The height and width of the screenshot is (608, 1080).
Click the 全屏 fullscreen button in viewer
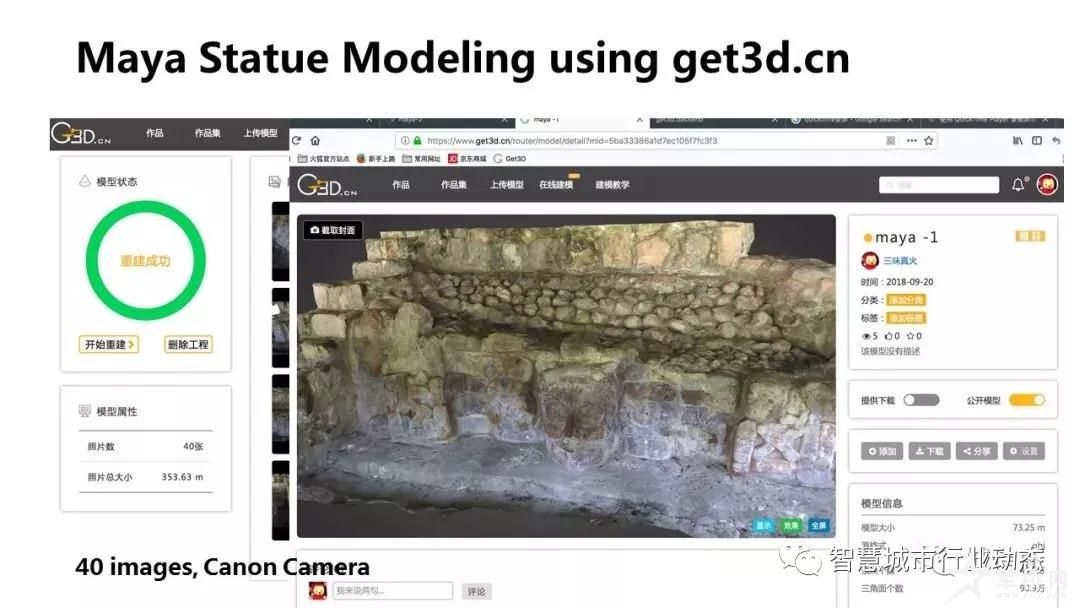point(818,525)
